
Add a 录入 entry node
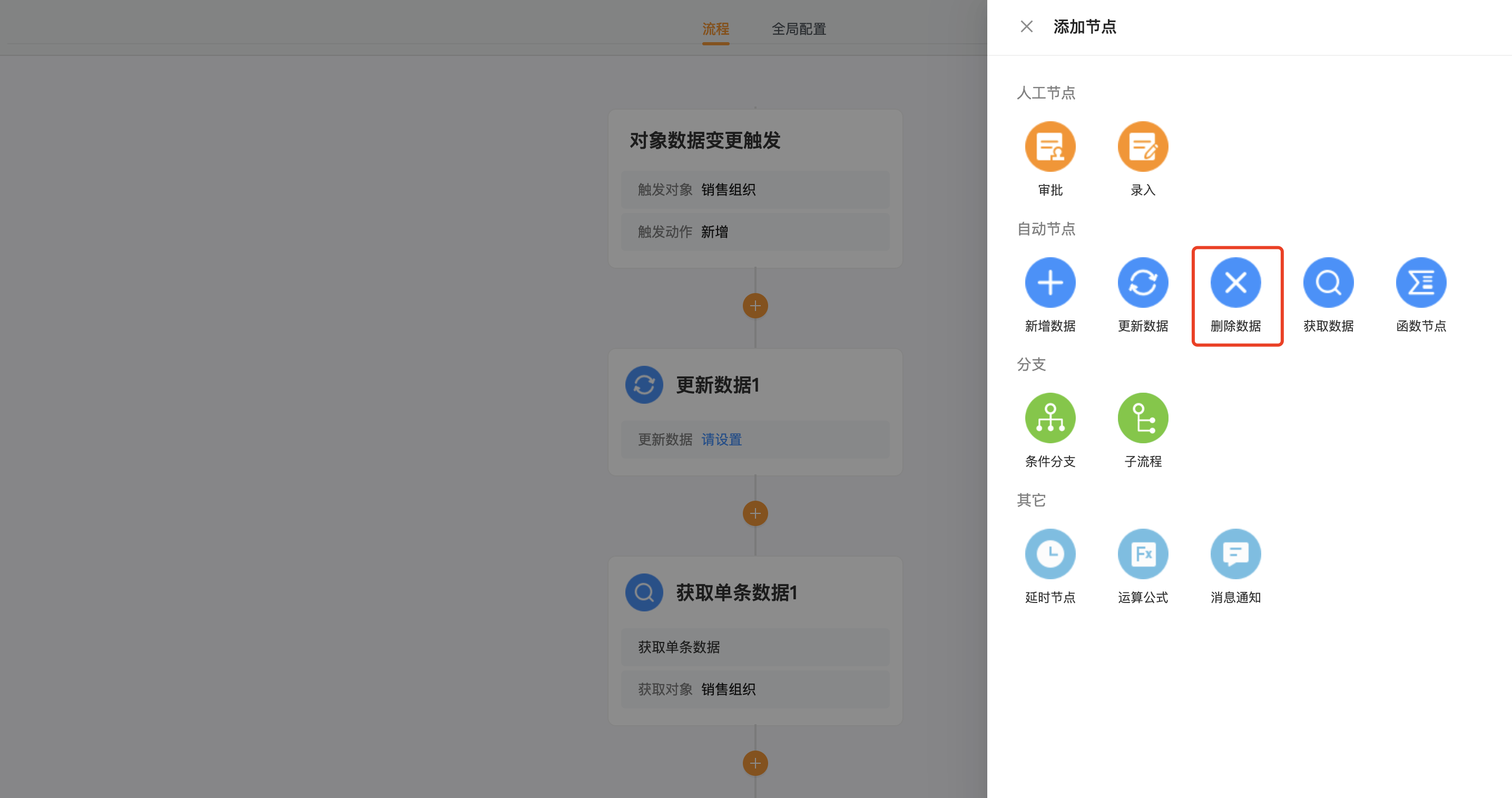pyautogui.click(x=1143, y=147)
